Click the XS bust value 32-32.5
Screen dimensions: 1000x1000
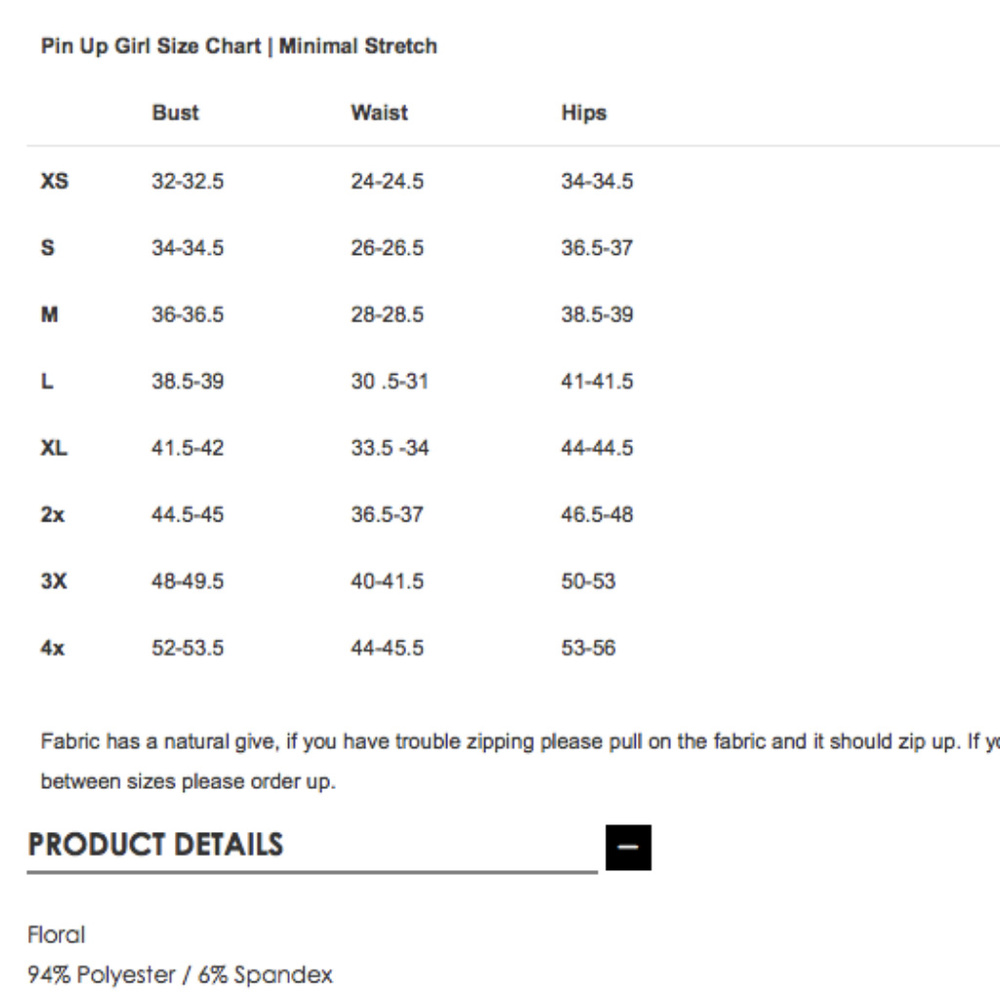[x=188, y=181]
